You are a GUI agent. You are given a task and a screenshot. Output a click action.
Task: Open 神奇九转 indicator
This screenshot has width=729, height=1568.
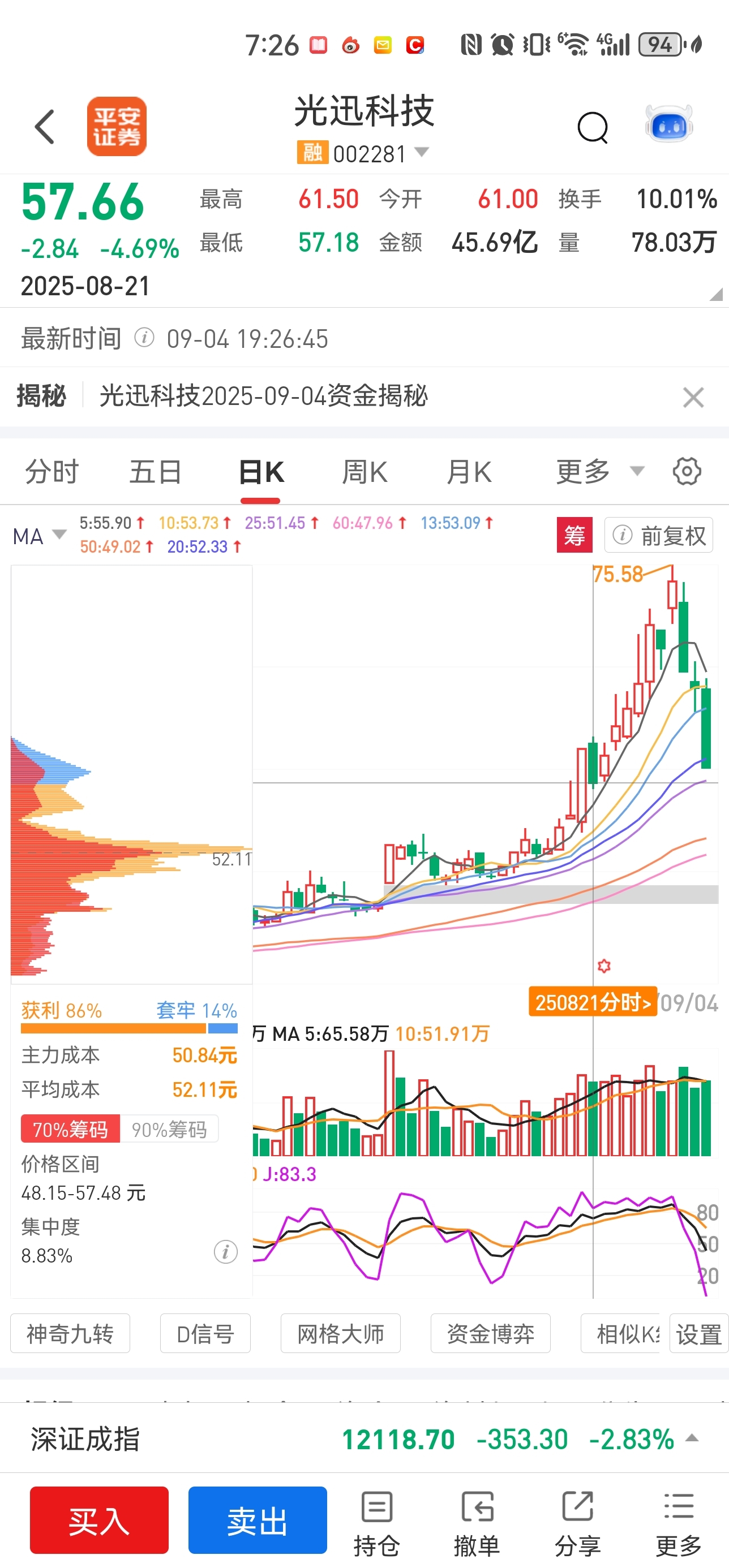tap(70, 1334)
